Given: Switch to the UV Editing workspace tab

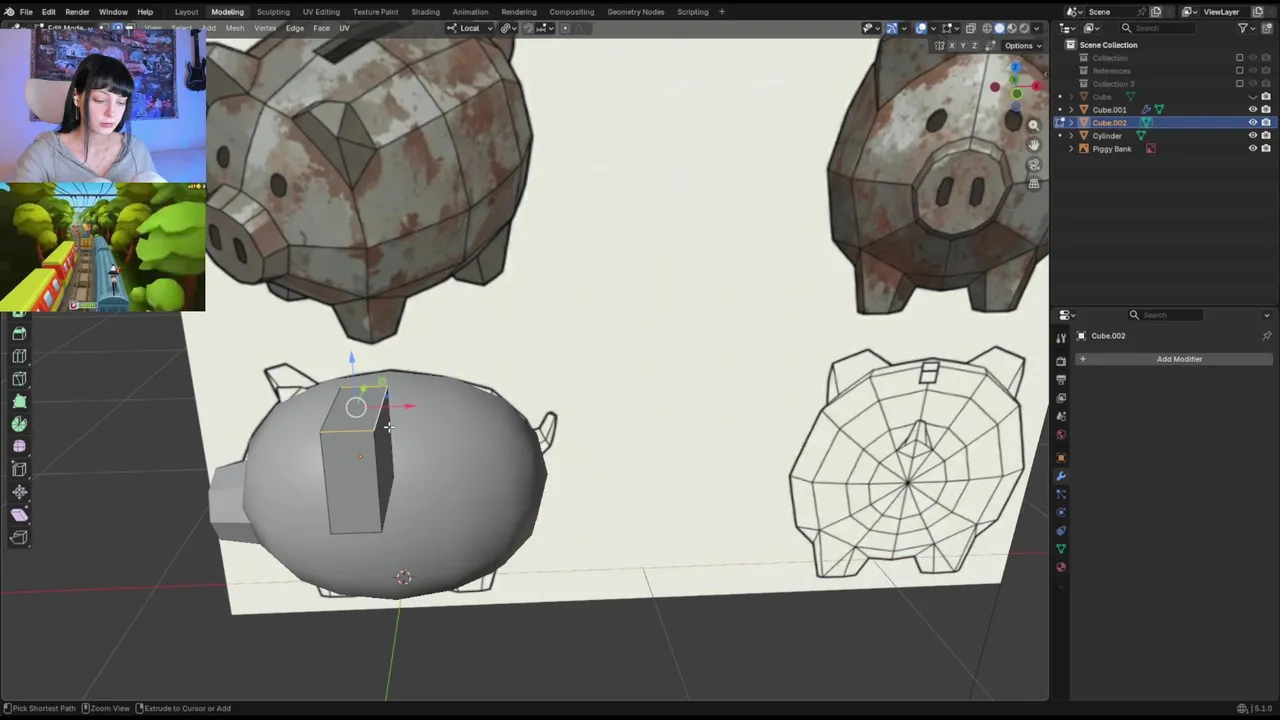Looking at the screenshot, I should coord(321,12).
